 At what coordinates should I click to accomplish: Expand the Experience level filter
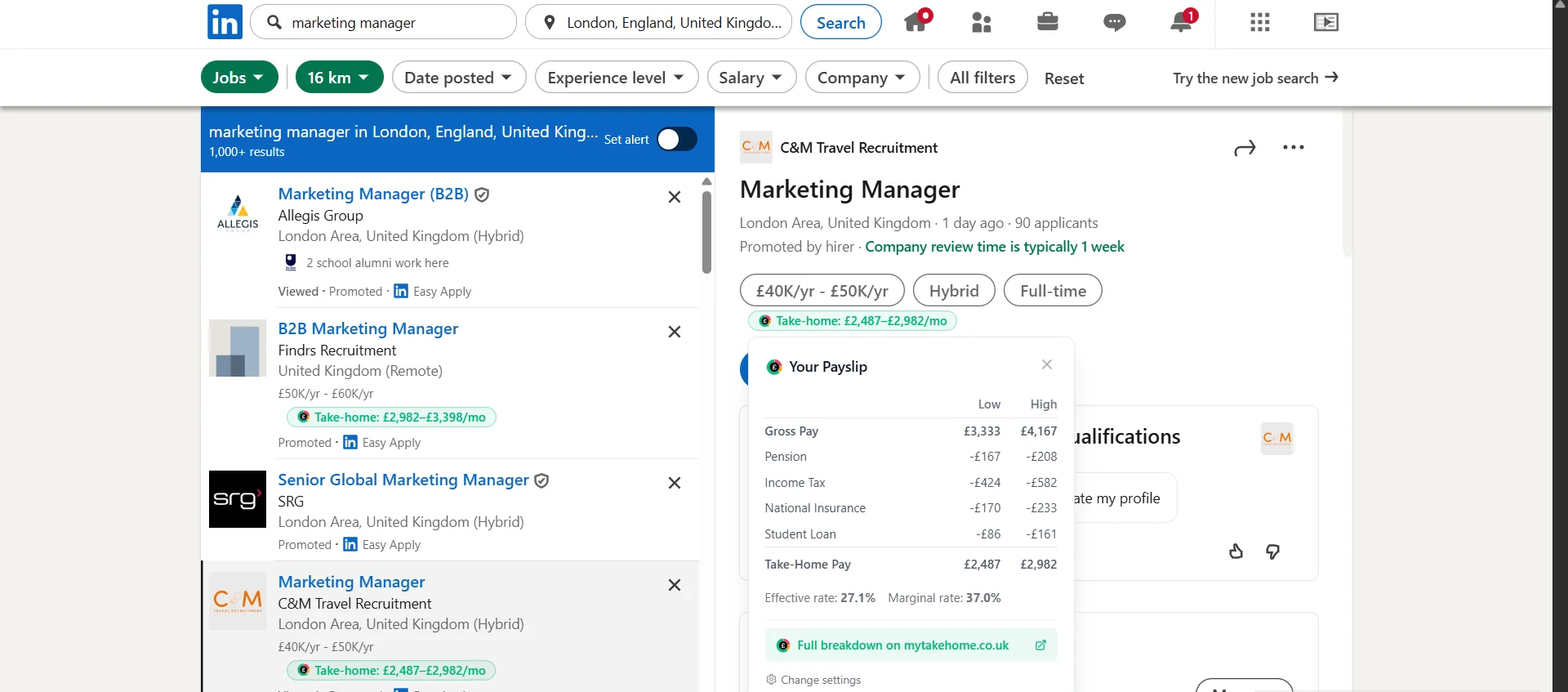[x=617, y=78]
